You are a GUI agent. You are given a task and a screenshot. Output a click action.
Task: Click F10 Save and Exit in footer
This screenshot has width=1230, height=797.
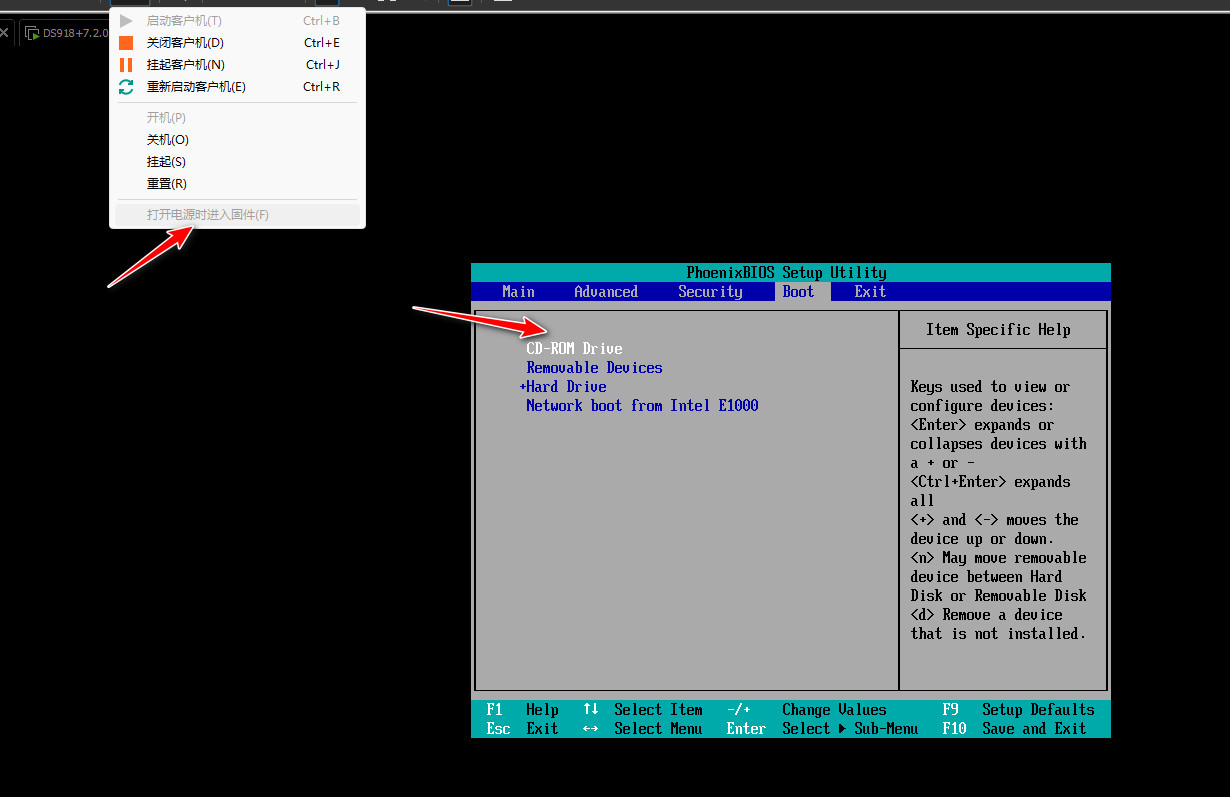[x=1014, y=729]
